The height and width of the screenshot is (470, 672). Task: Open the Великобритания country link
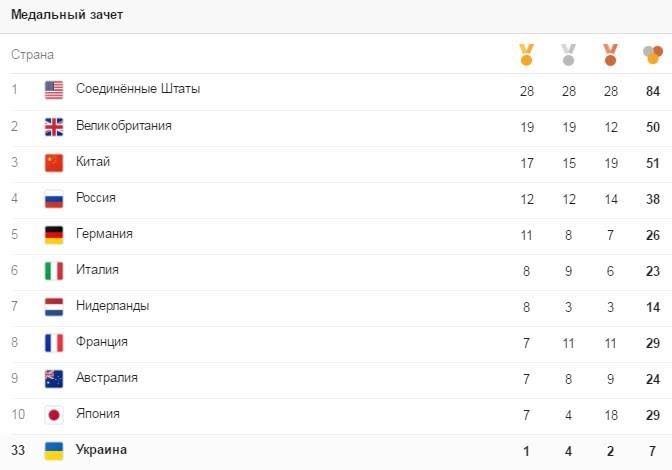(124, 125)
